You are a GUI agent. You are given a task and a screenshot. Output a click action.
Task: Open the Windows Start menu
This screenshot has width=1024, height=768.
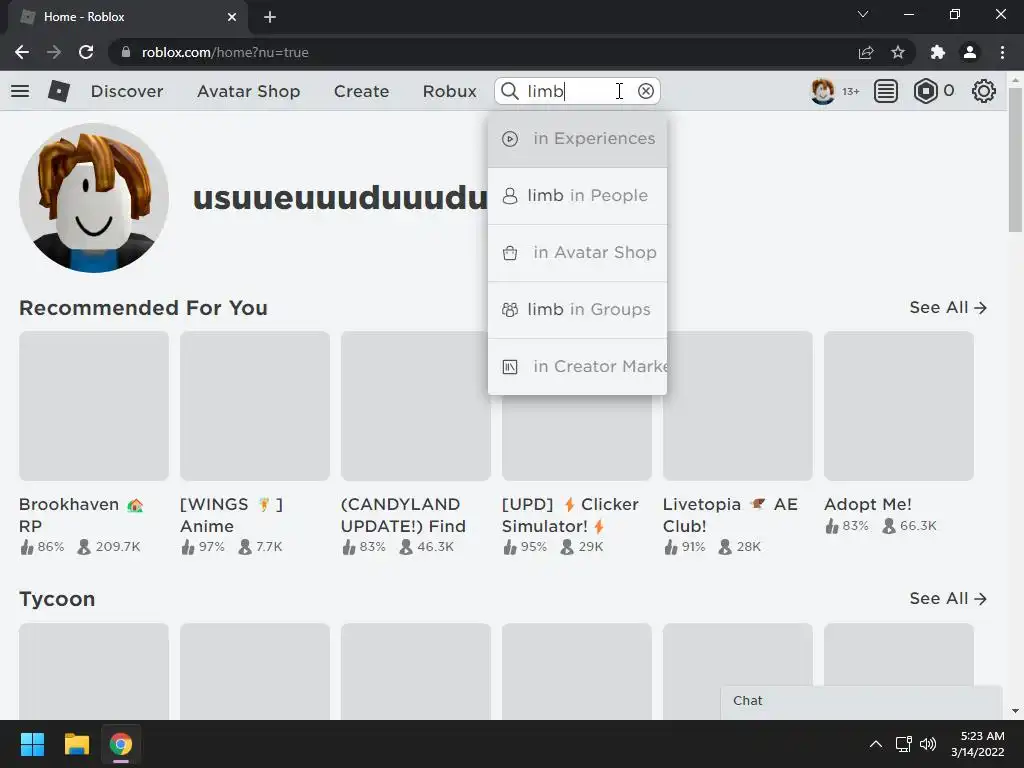[32, 744]
